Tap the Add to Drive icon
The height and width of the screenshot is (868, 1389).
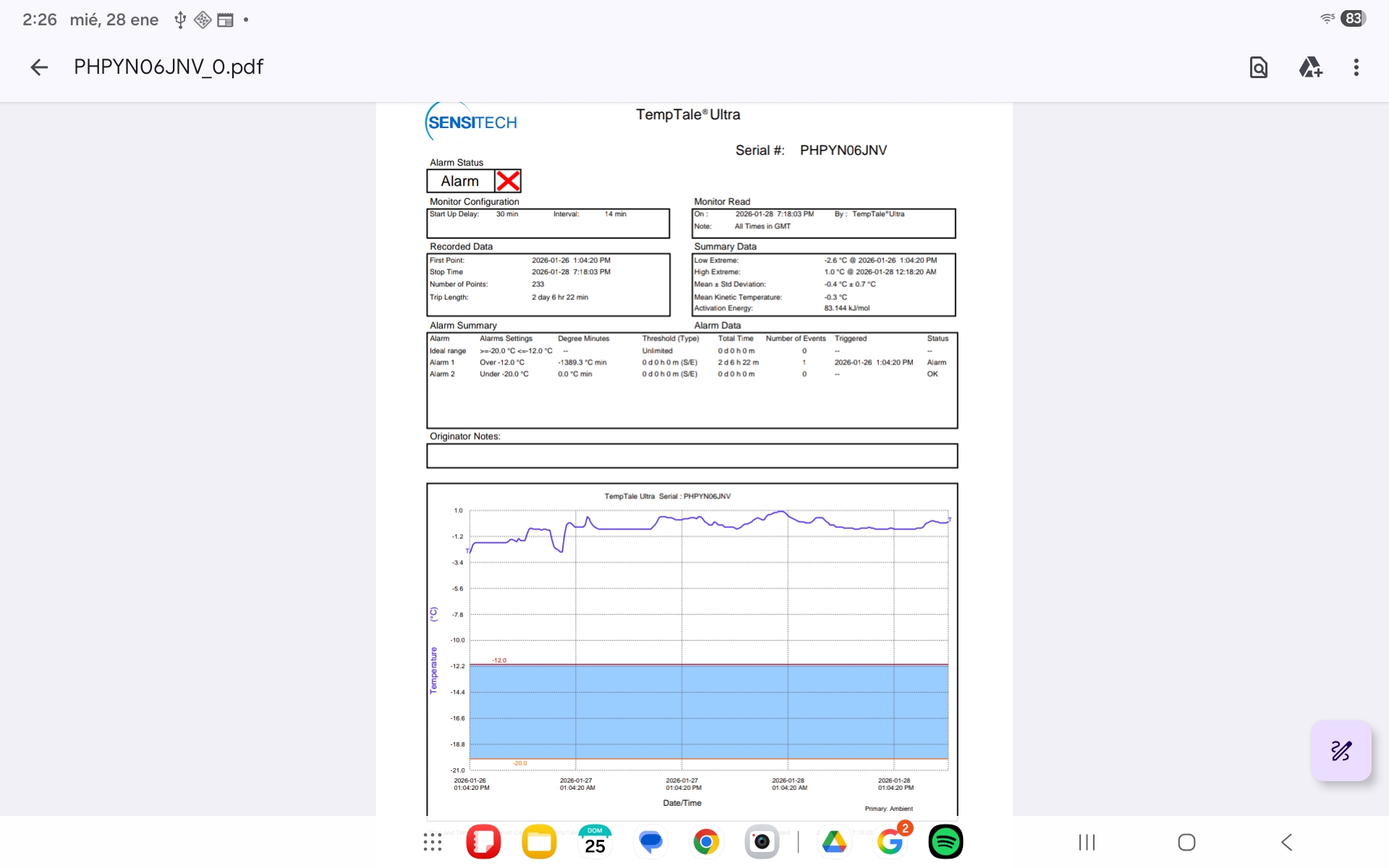tap(1310, 67)
